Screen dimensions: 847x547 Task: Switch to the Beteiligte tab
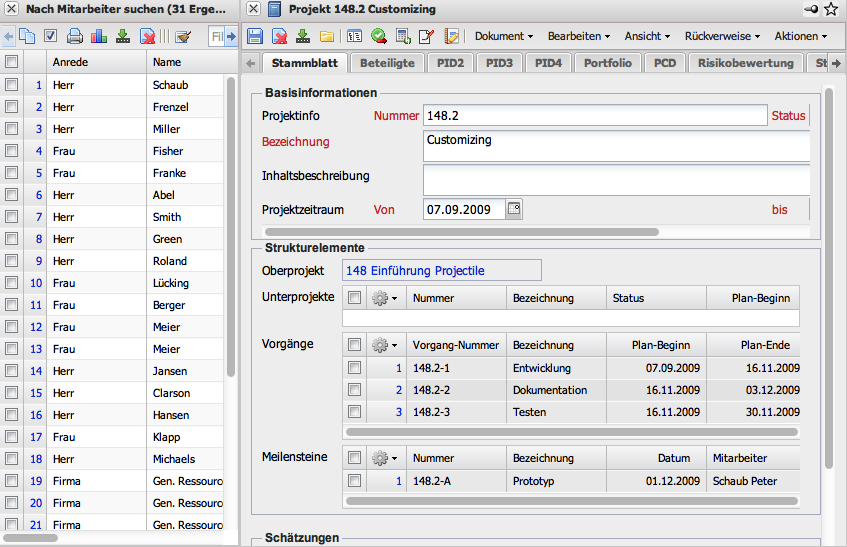click(x=387, y=63)
